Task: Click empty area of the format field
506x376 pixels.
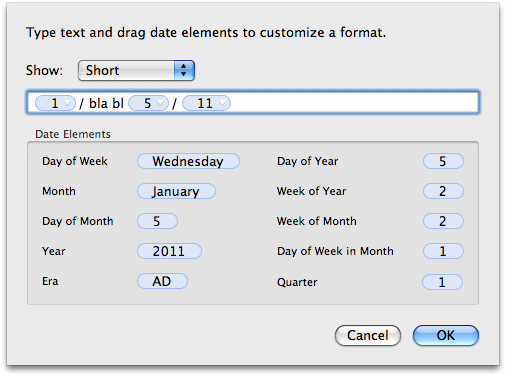Action: coord(353,103)
